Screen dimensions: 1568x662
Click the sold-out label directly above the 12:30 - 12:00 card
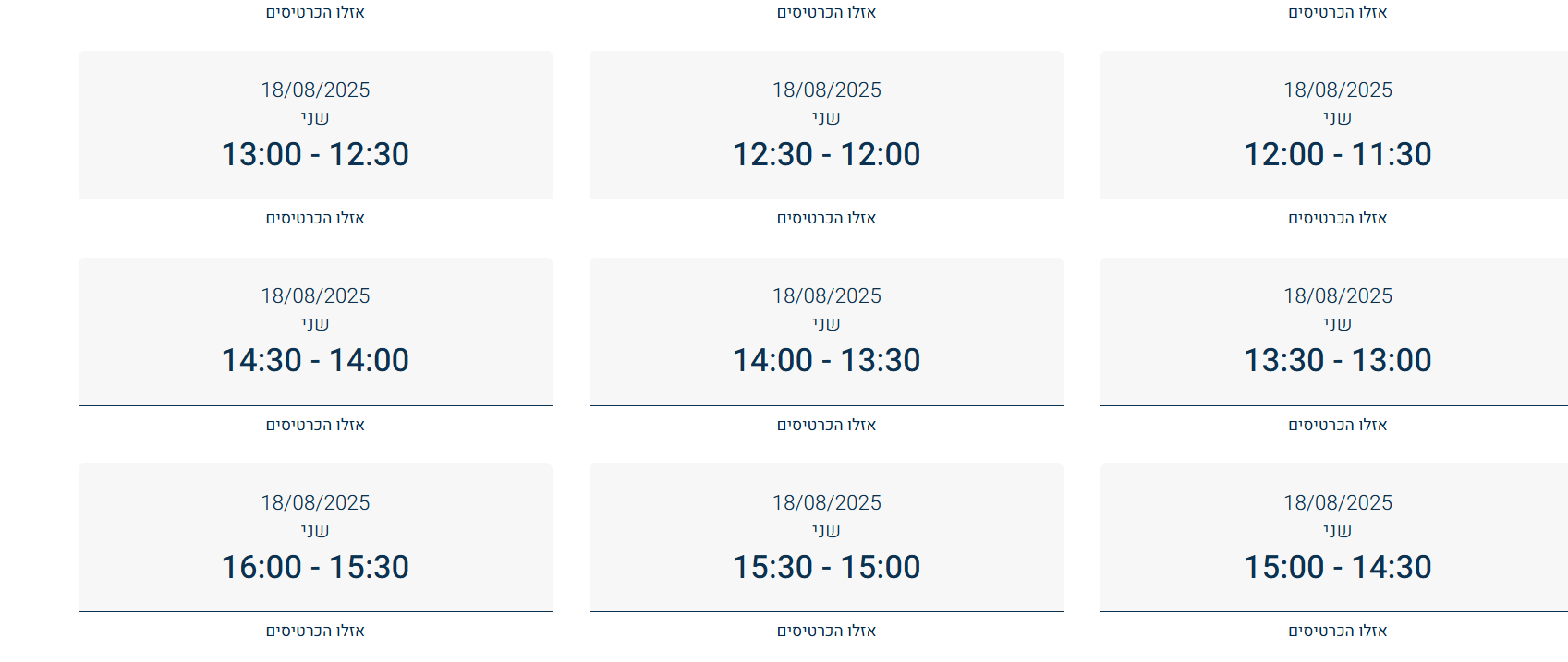coord(826,13)
